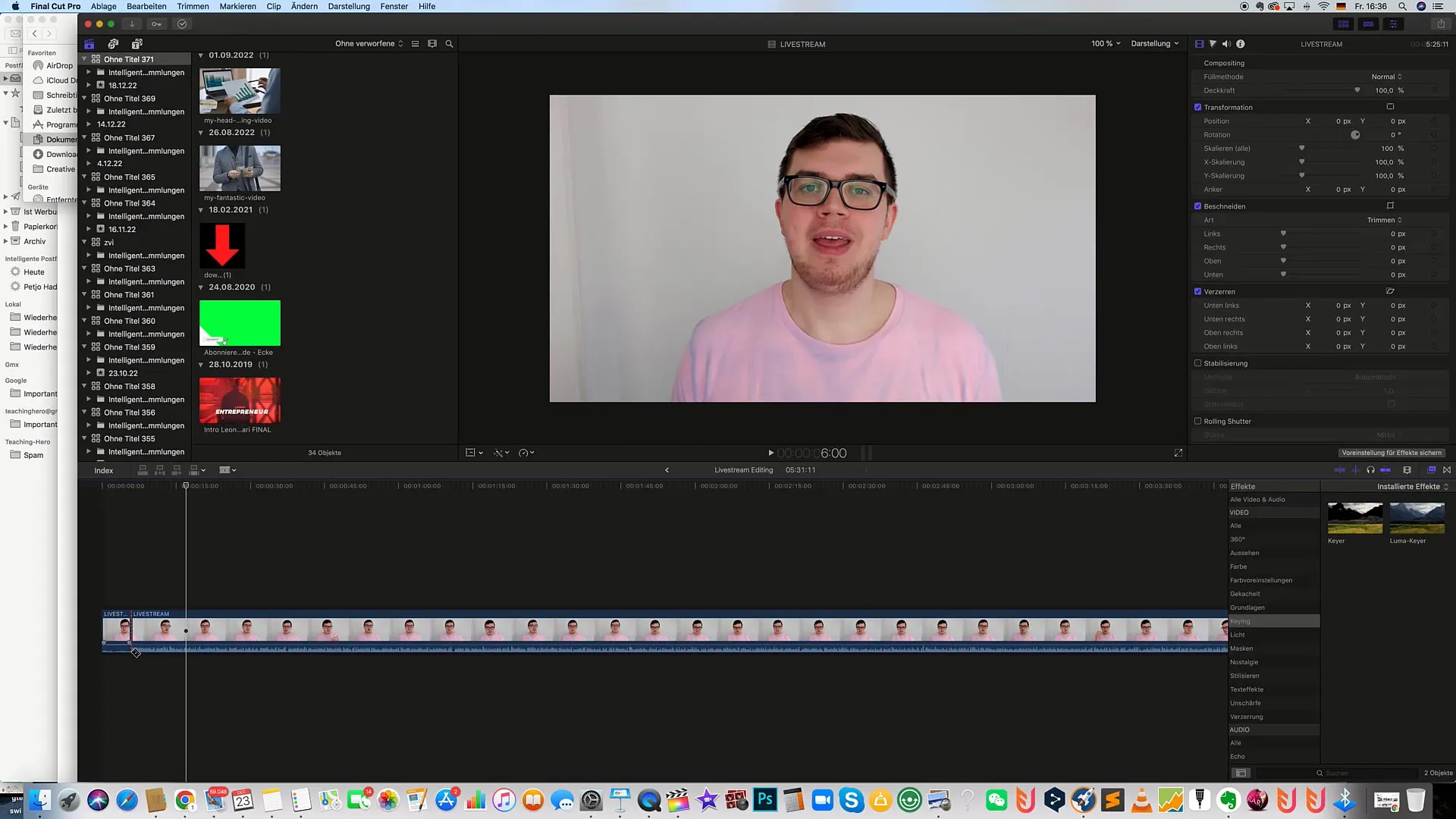Click the Luma-Keyer effect icon

coord(1417,517)
